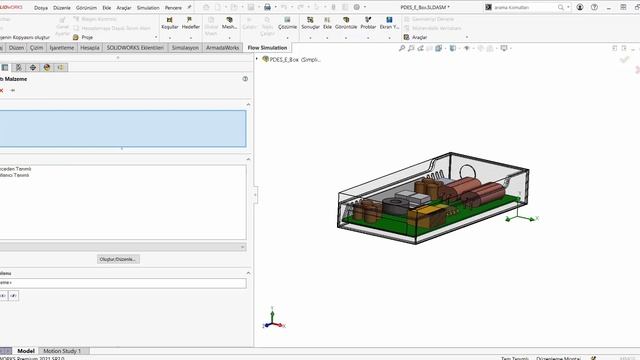Switch to the Hesapla ribbon tab
Viewport: 640px width, 360px height.
pyautogui.click(x=90, y=48)
